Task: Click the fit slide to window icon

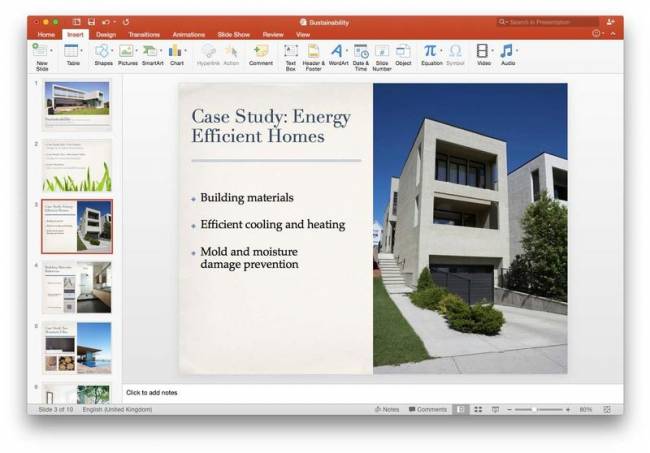Action: pos(607,409)
